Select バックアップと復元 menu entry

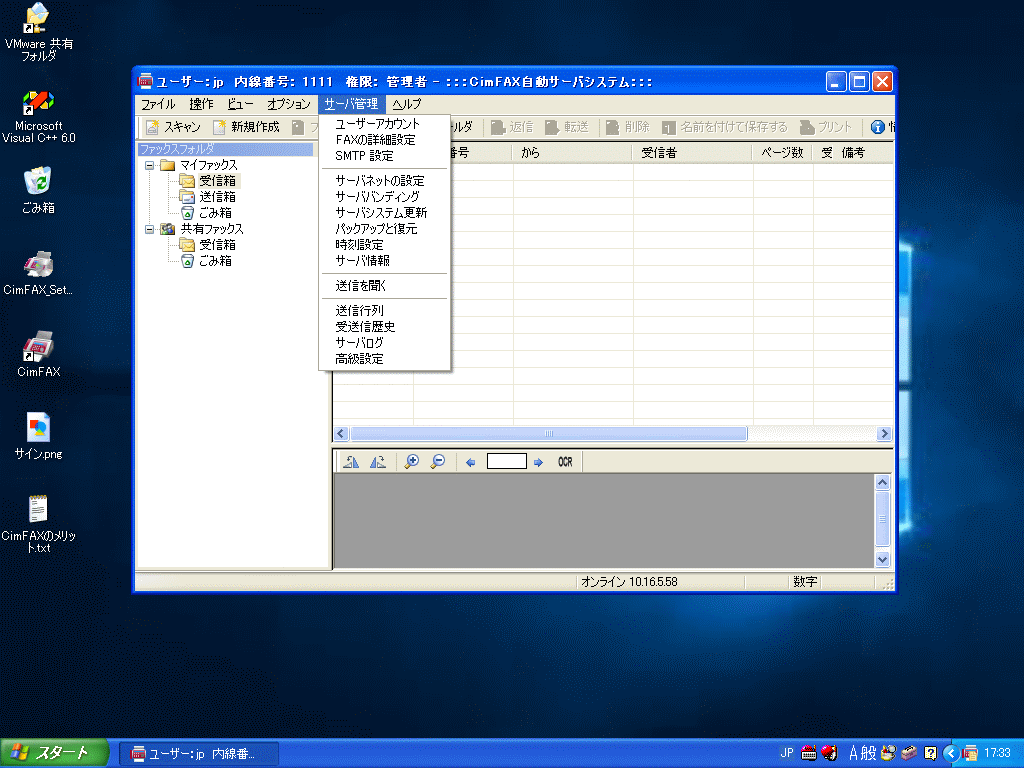point(385,229)
